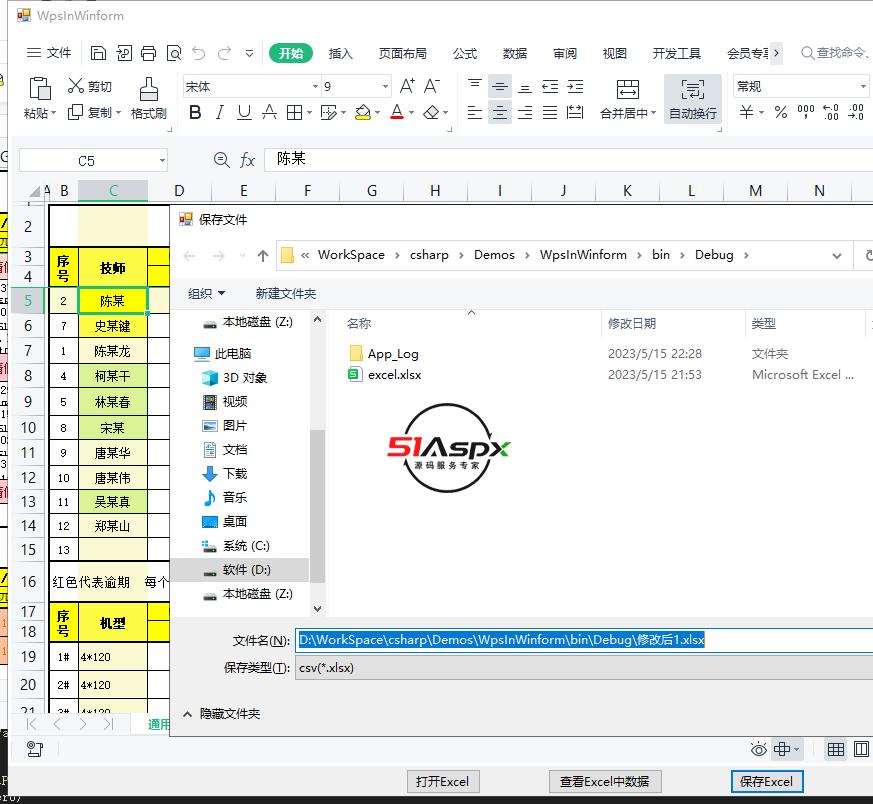Toggle center horizontal alignment

[500, 112]
